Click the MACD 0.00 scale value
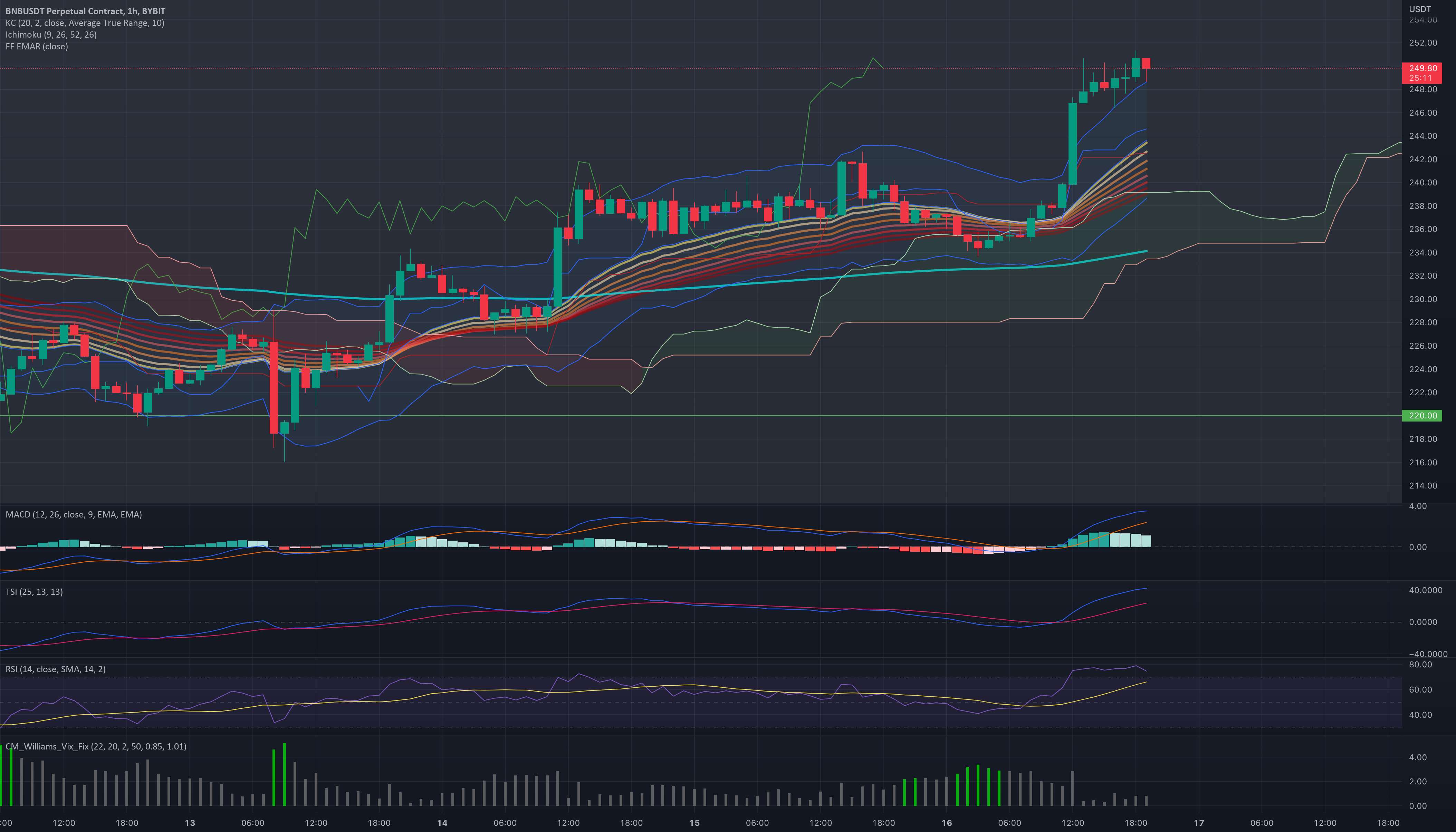This screenshot has height=832, width=1456. point(1418,547)
